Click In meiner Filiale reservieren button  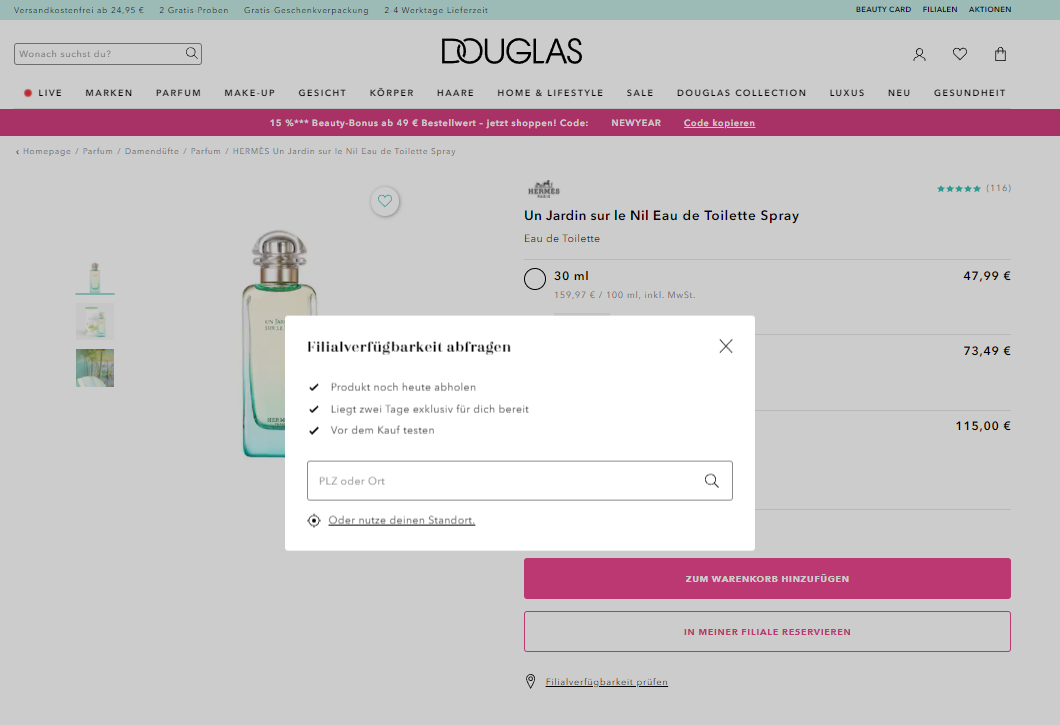click(767, 632)
